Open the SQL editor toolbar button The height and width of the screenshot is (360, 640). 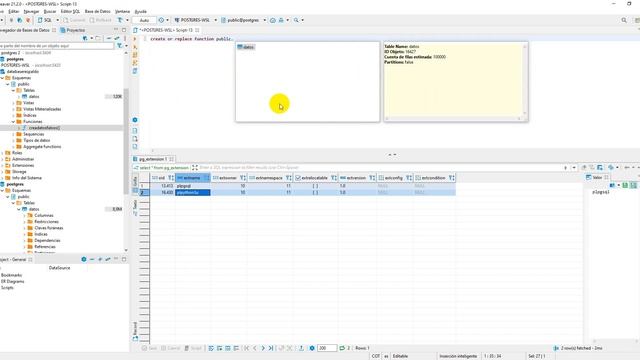(x=45, y=20)
